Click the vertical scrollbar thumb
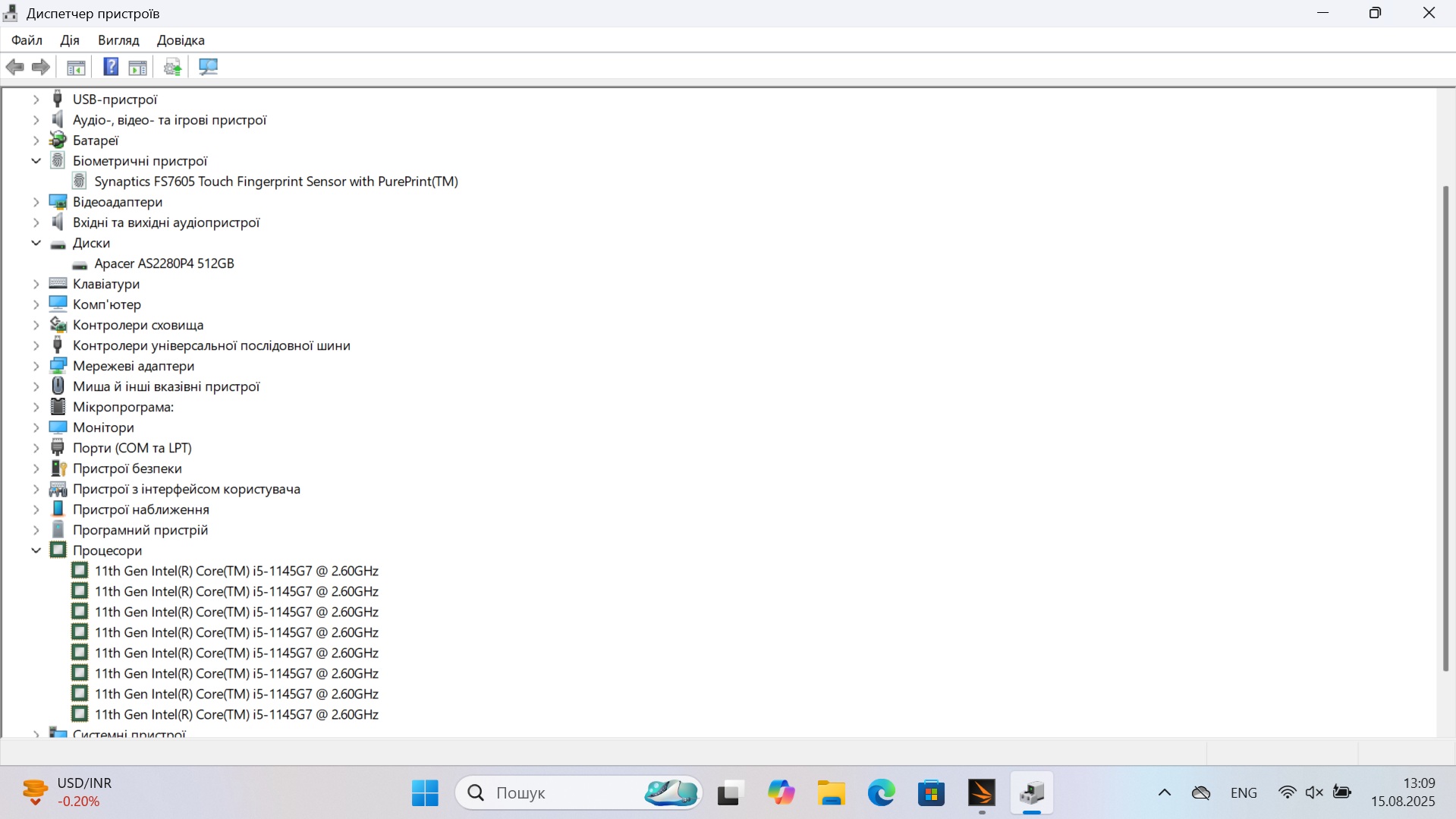Screen dimensions: 1456x819 click(1445, 429)
